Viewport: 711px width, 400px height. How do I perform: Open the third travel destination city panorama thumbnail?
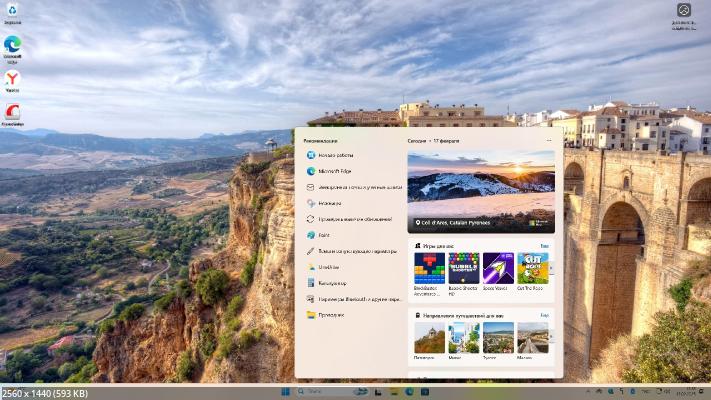498,338
